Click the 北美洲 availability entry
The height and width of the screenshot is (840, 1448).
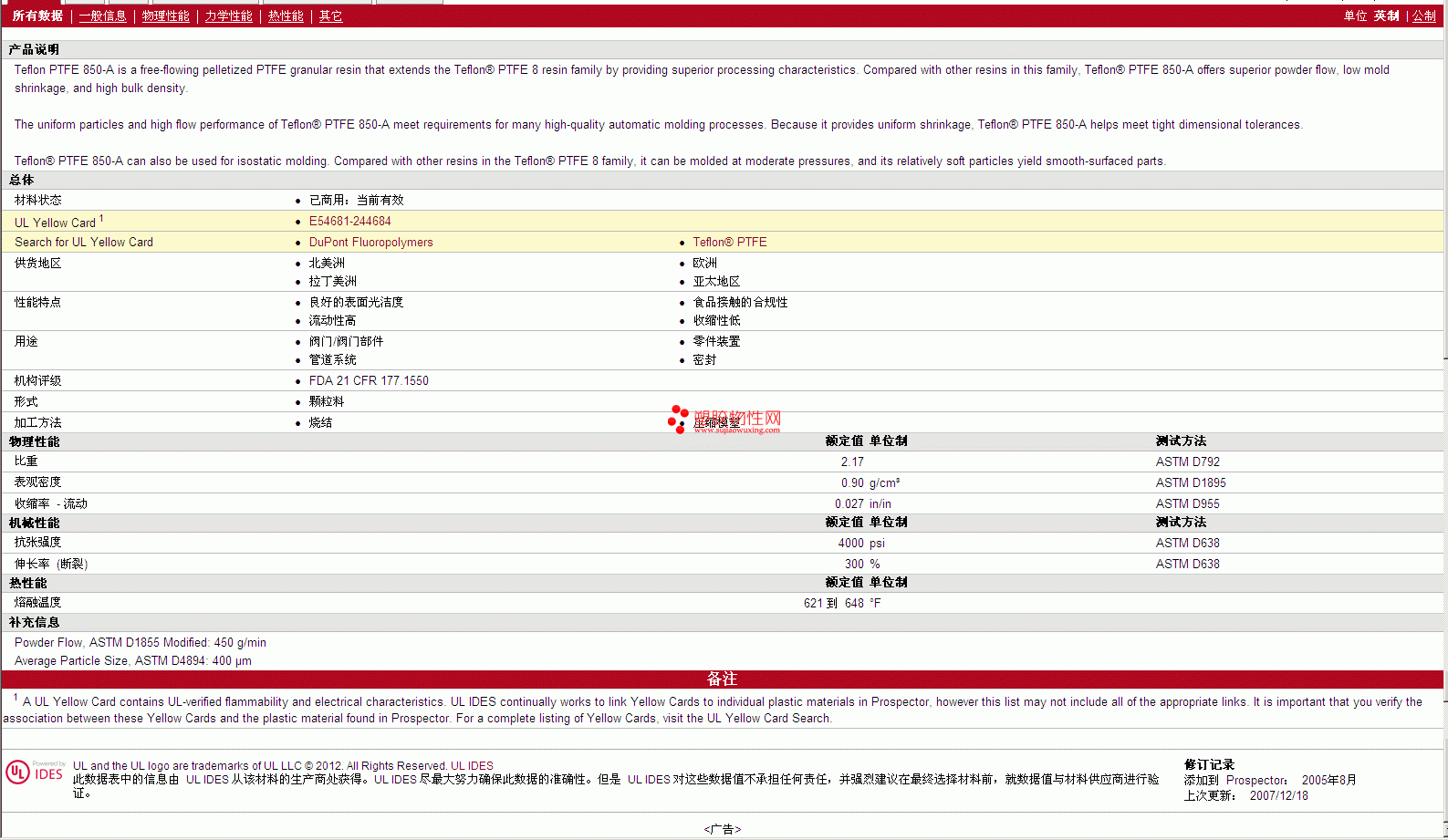(327, 263)
